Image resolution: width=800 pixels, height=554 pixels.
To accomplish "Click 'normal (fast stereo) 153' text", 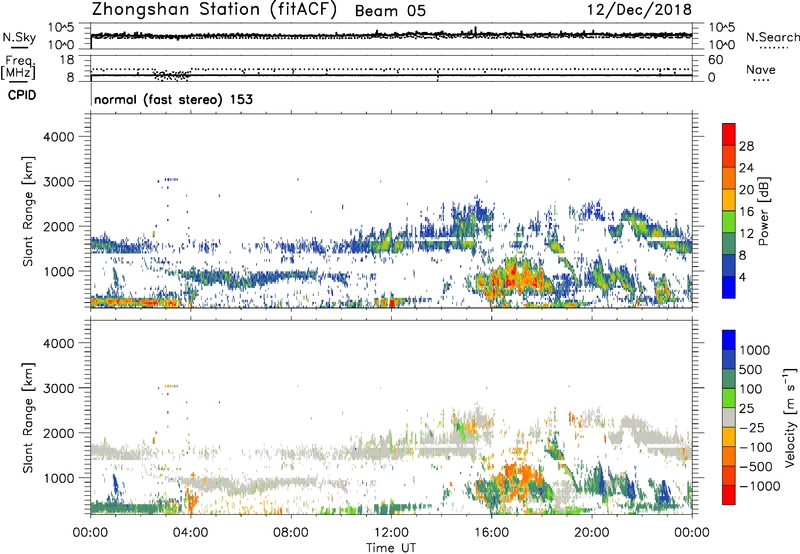I will pyautogui.click(x=173, y=99).
